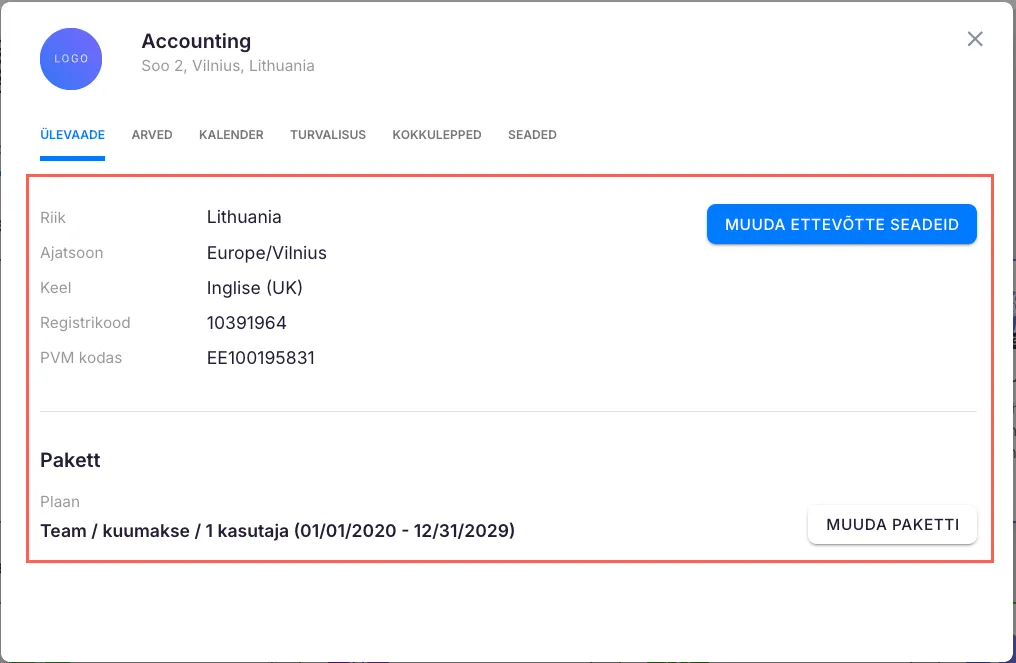Viewport: 1016px width, 663px height.
Task: Switch to the ÜLEVAADE tab
Action: click(72, 135)
